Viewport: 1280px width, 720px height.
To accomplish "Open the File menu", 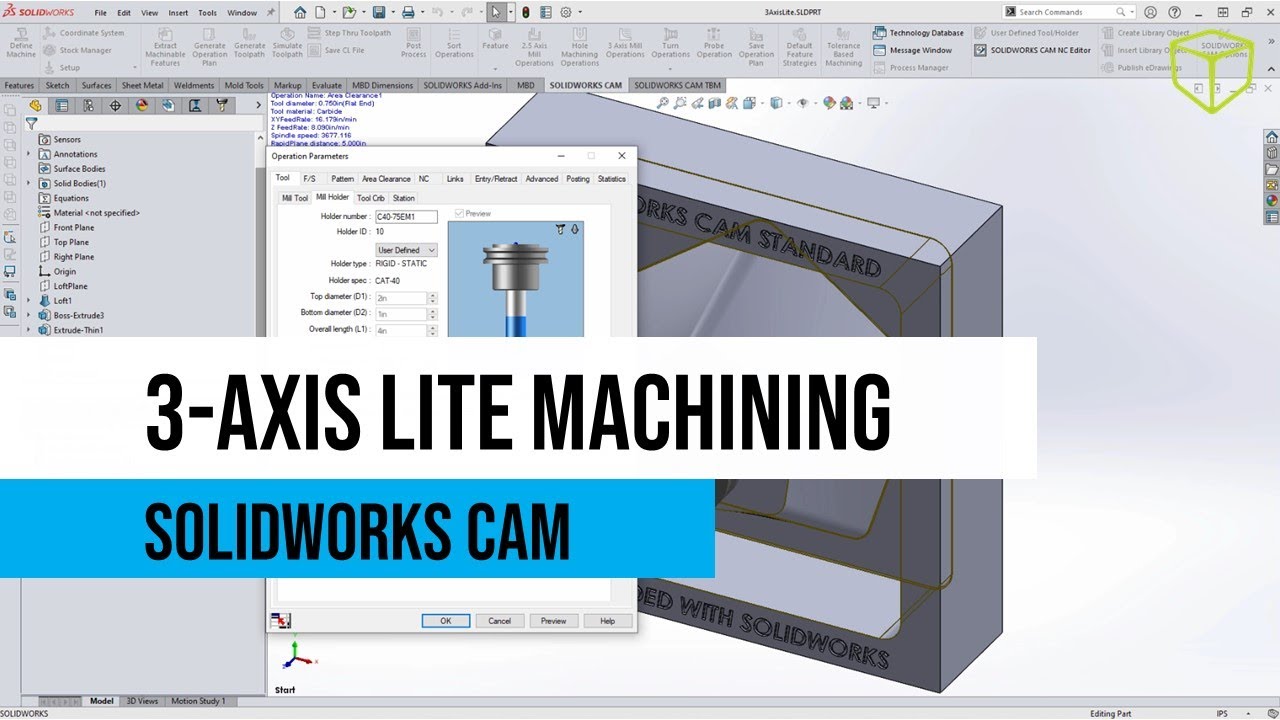I will click(100, 13).
